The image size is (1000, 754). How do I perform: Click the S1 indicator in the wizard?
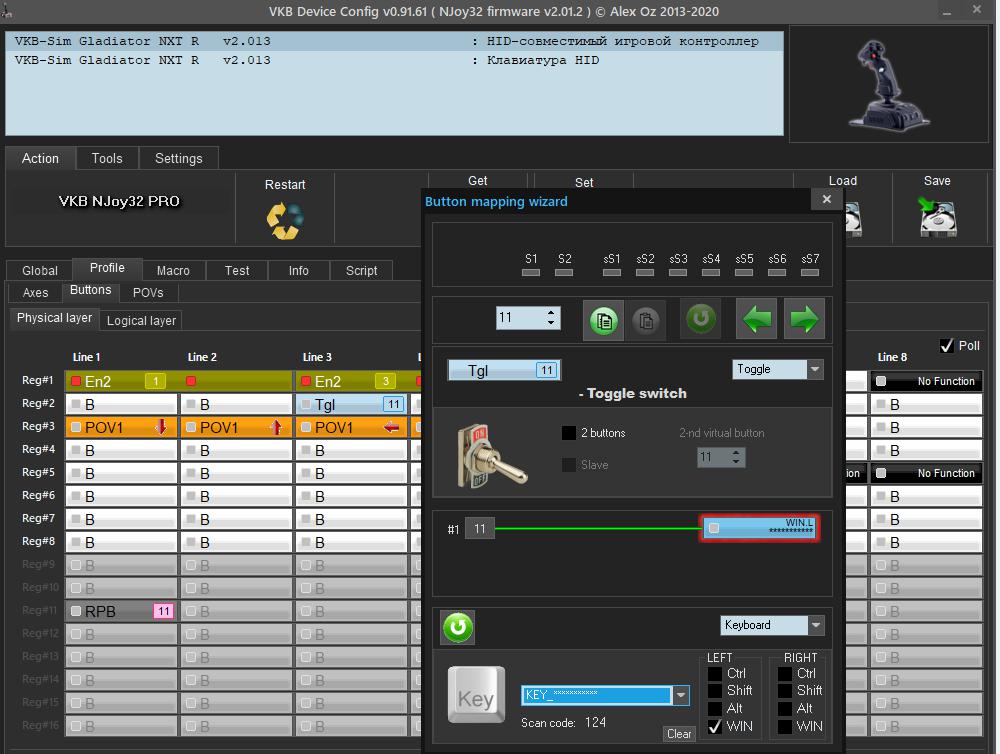click(x=531, y=272)
